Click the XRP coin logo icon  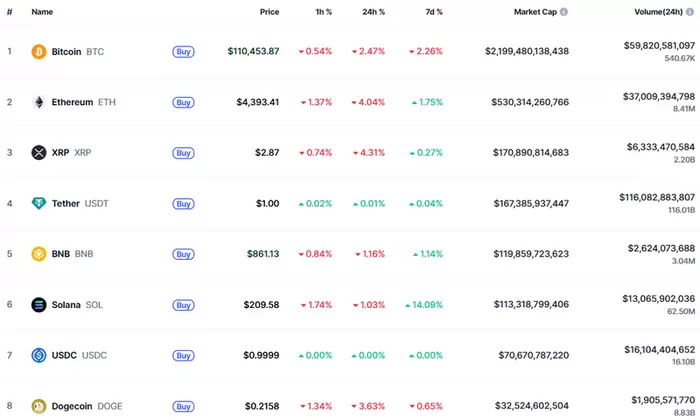pyautogui.click(x=39, y=153)
